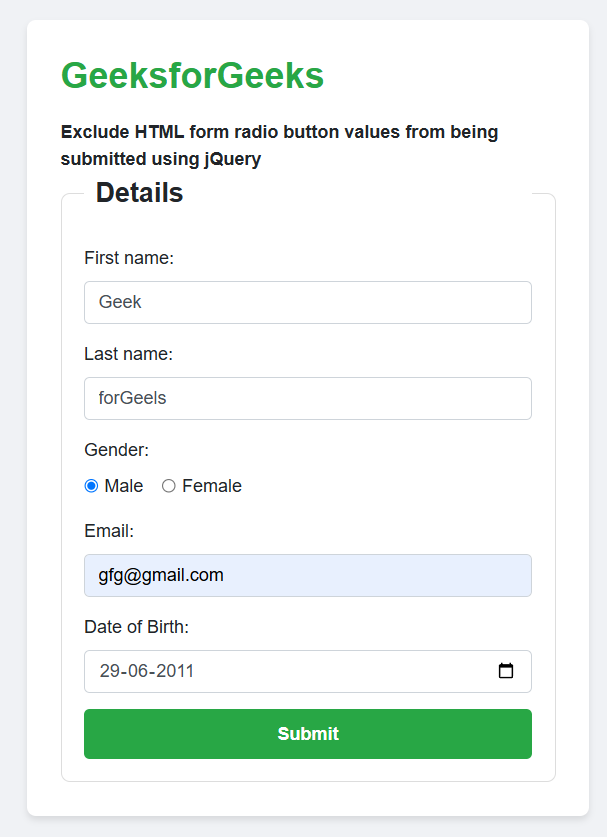Select the day segment "29" in date
607x837 pixels.
pos(109,671)
